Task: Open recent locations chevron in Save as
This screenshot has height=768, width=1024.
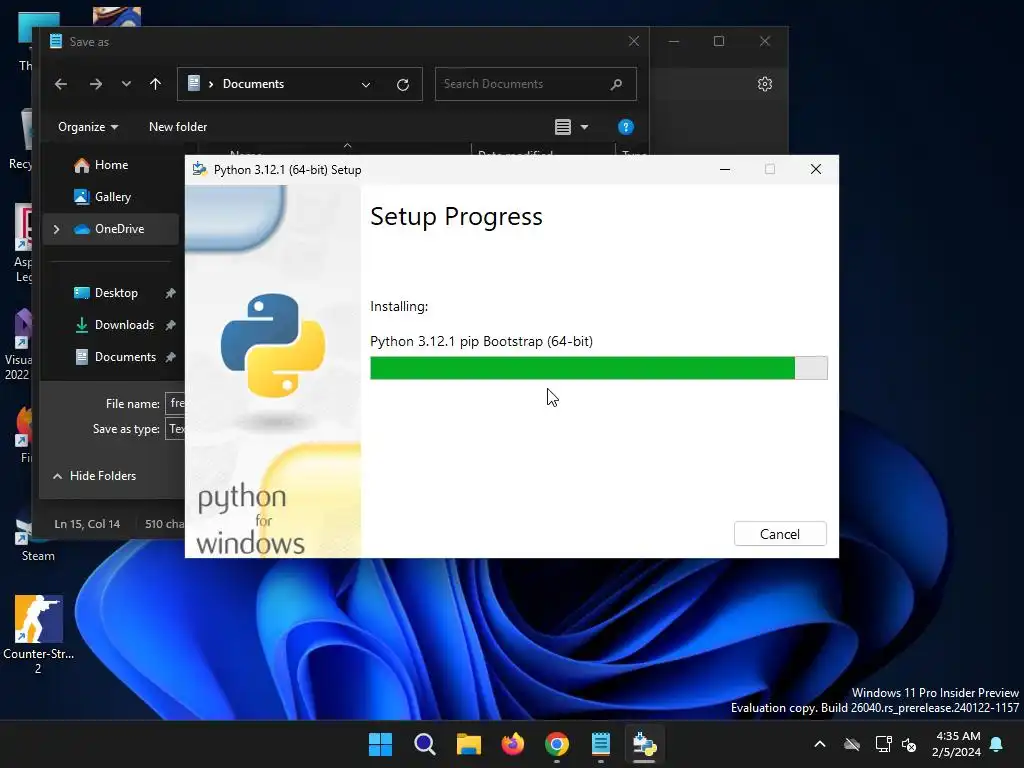Action: coord(126,84)
